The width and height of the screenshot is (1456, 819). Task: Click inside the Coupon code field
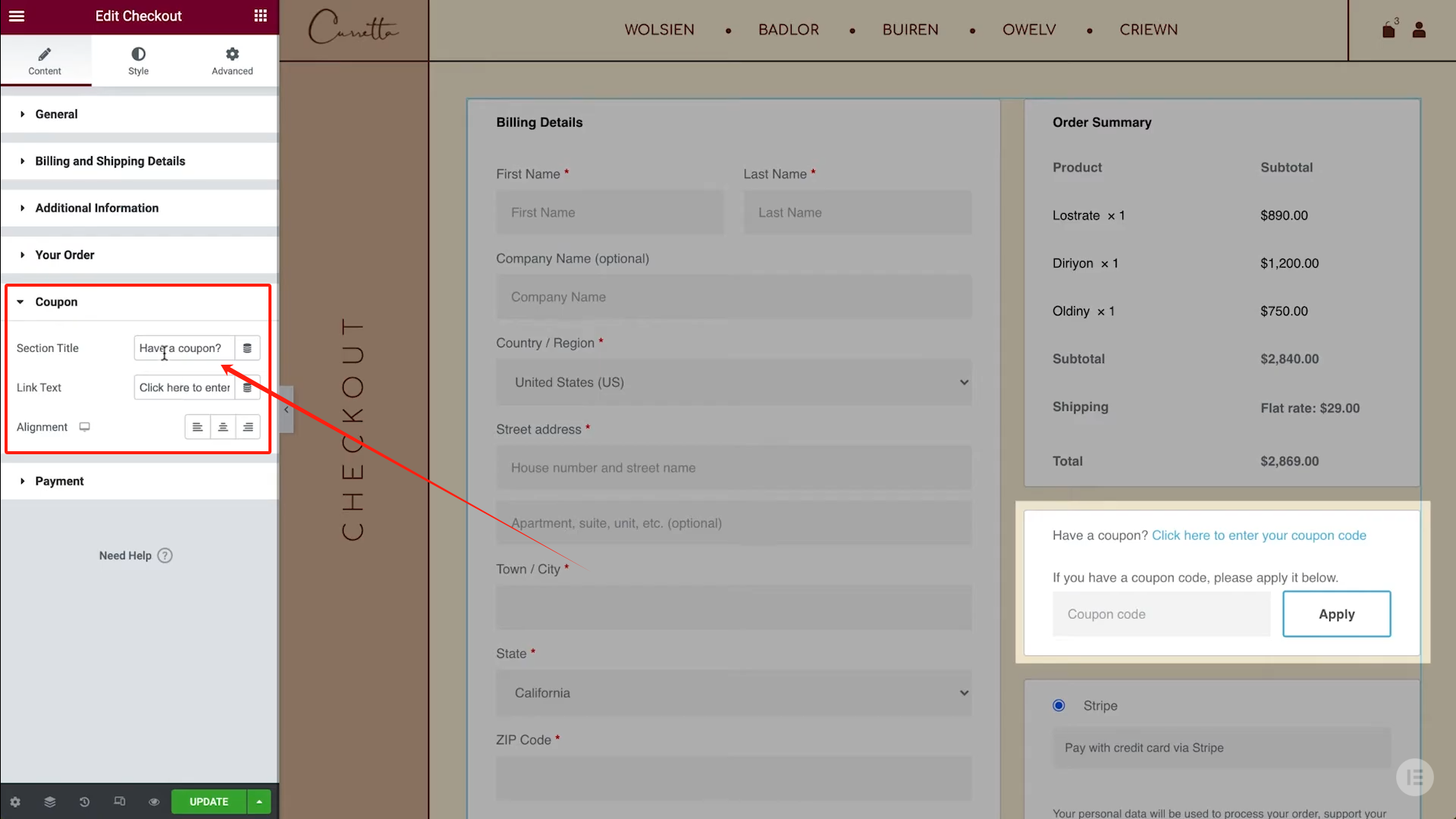click(1160, 613)
